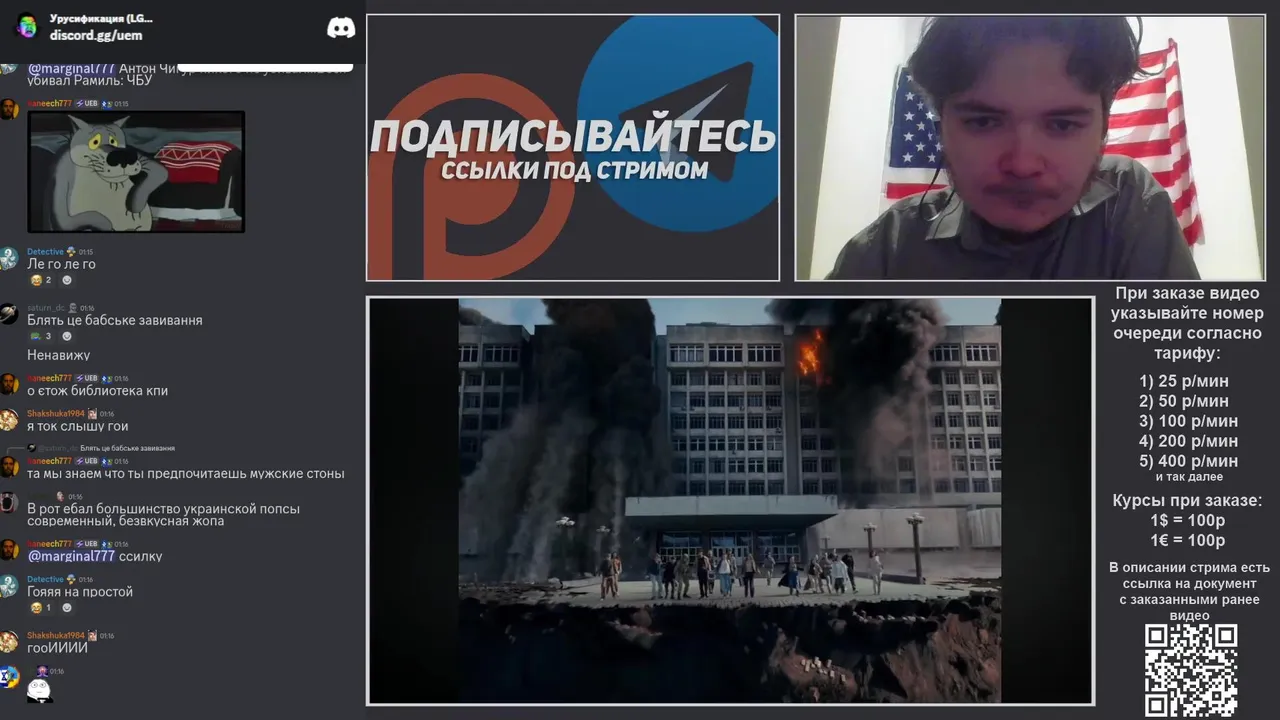The width and height of the screenshot is (1280, 720).
Task: Click the @marginal777 mention before "ссилку"
Action: [x=71, y=556]
